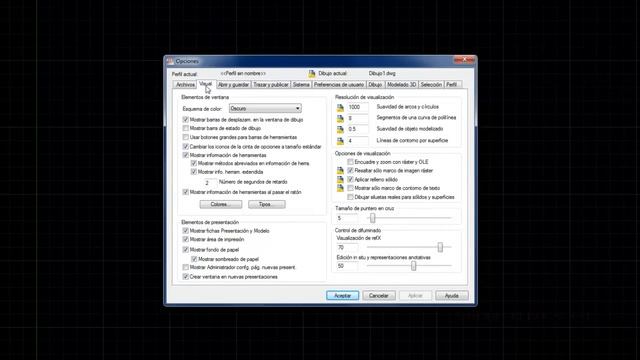Click the drawing icon beside Suavidad de arcos

point(340,108)
